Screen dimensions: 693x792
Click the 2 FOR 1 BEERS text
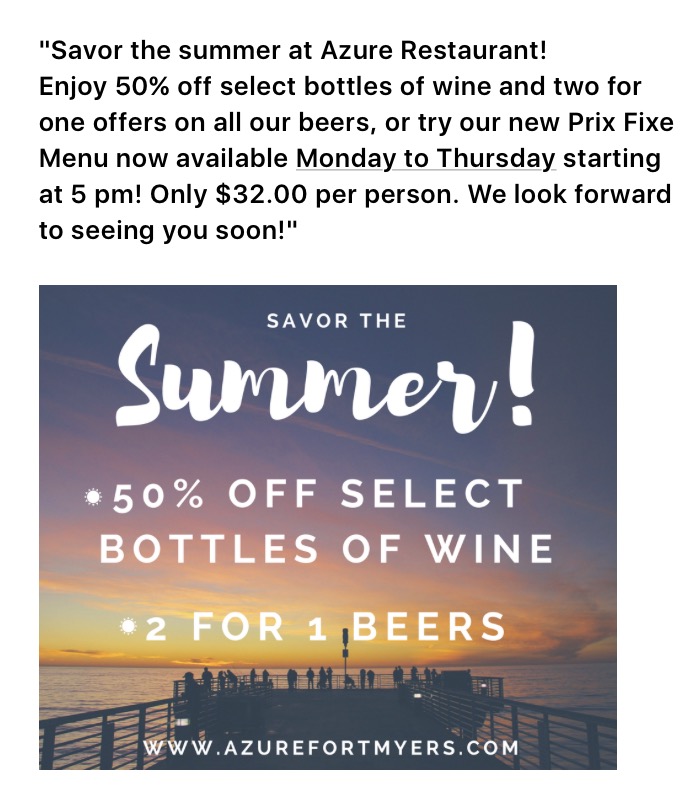click(x=325, y=627)
